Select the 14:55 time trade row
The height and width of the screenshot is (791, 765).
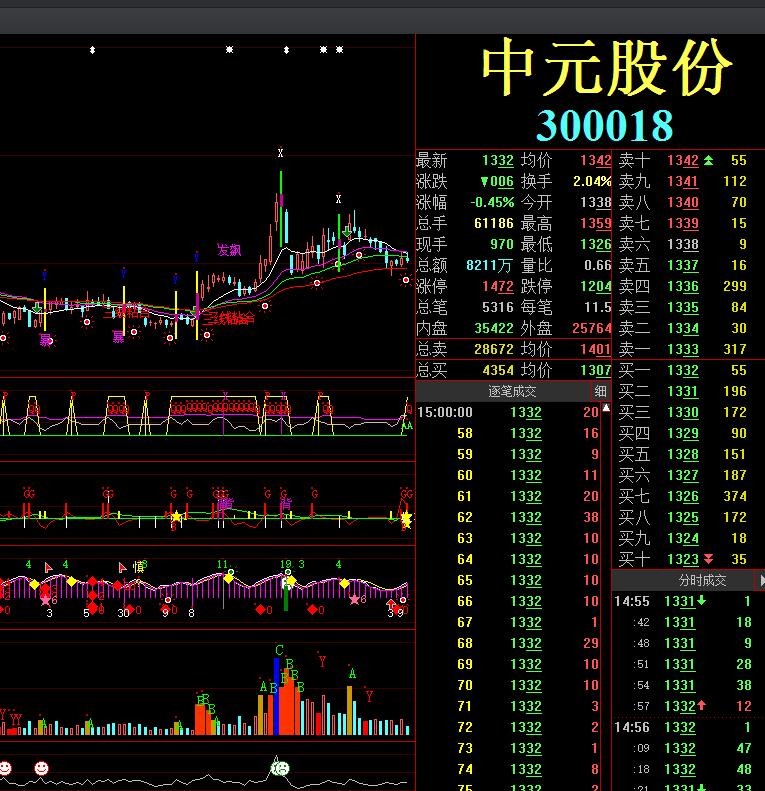tap(683, 601)
